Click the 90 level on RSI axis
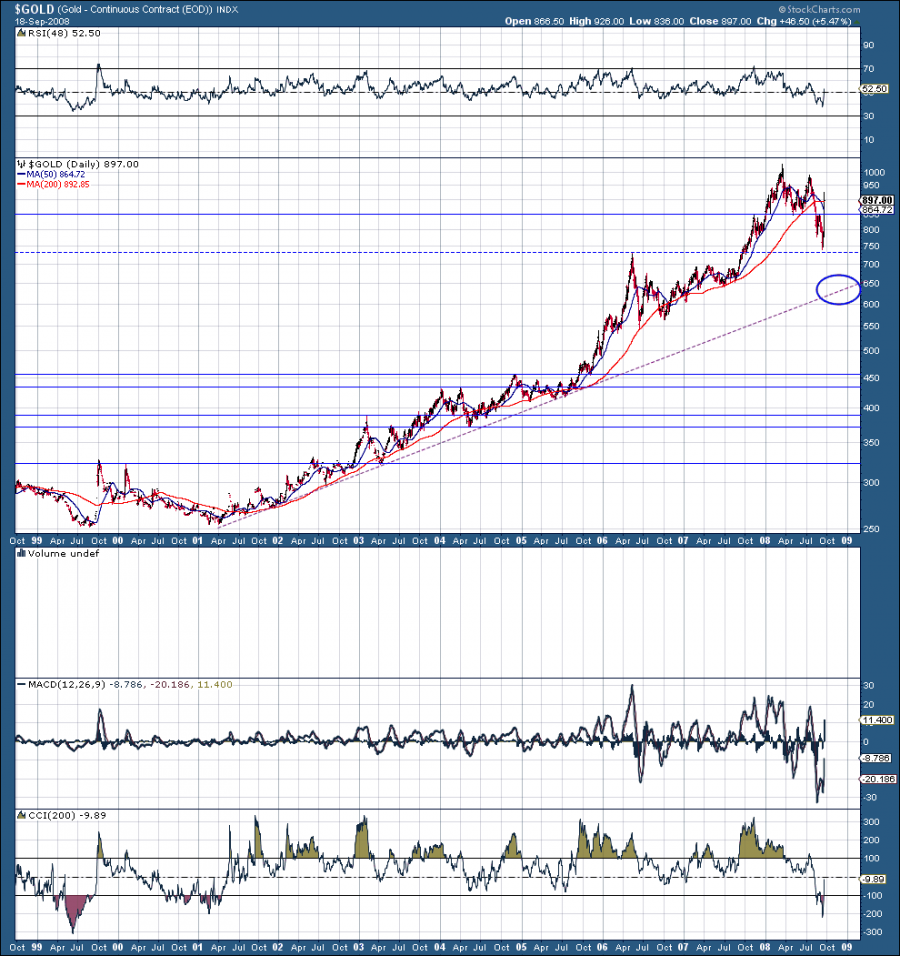This screenshot has width=900, height=956. point(868,45)
